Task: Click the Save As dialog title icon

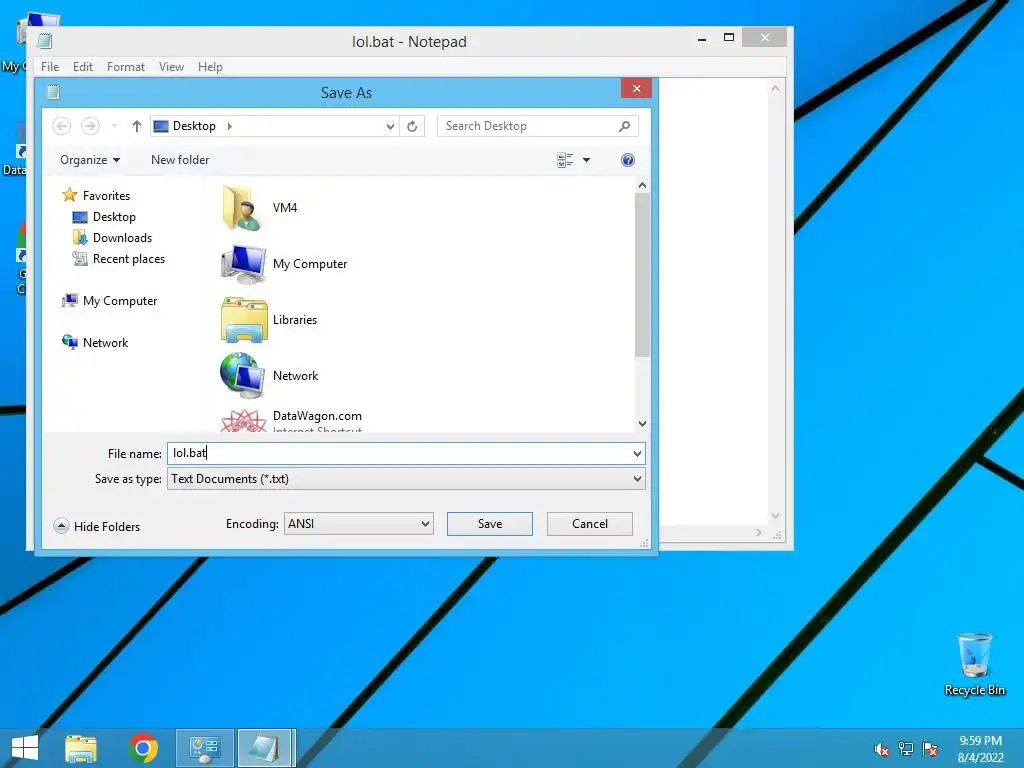Action: point(54,92)
